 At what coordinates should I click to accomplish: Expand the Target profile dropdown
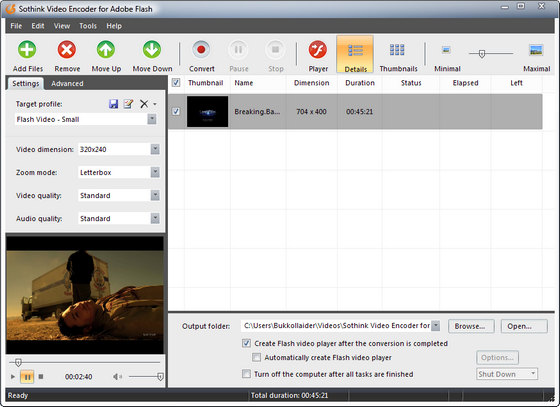(152, 119)
